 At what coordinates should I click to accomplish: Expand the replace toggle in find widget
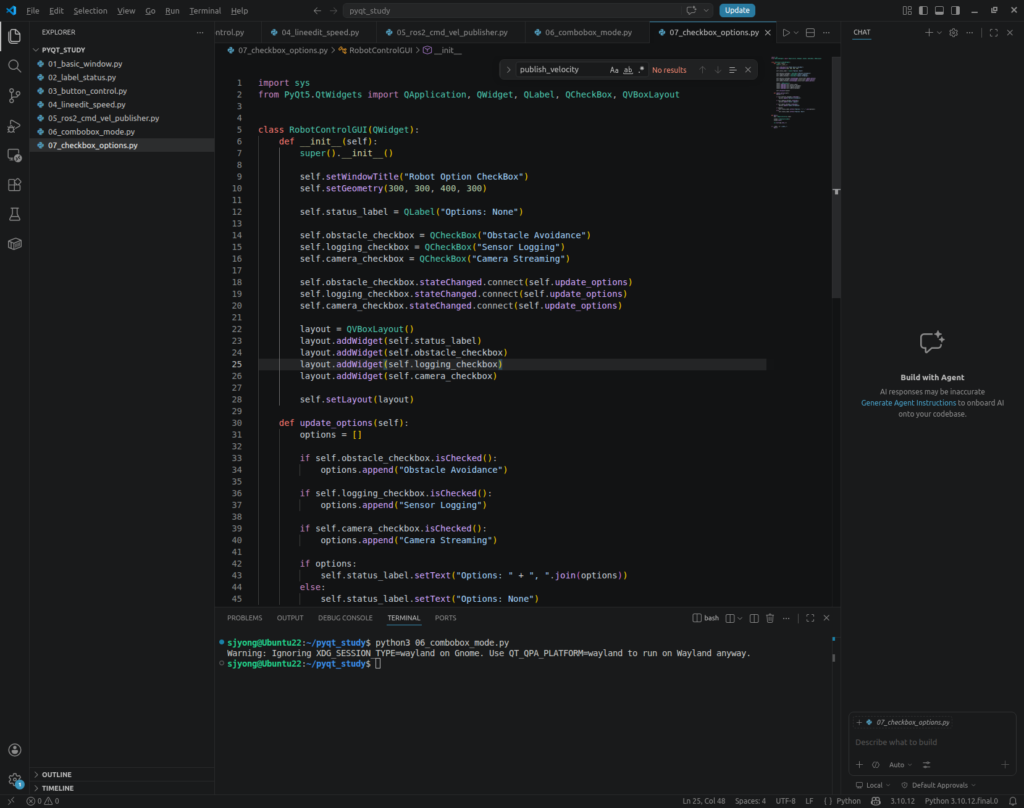(x=508, y=70)
